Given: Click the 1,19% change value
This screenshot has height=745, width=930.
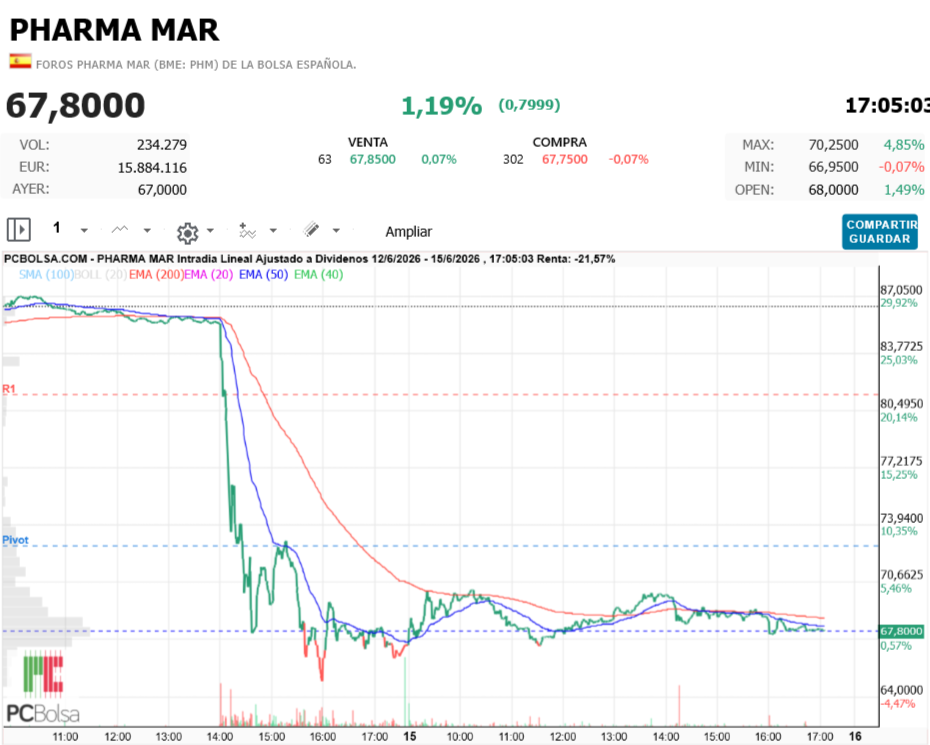Looking at the screenshot, I should pos(441,106).
